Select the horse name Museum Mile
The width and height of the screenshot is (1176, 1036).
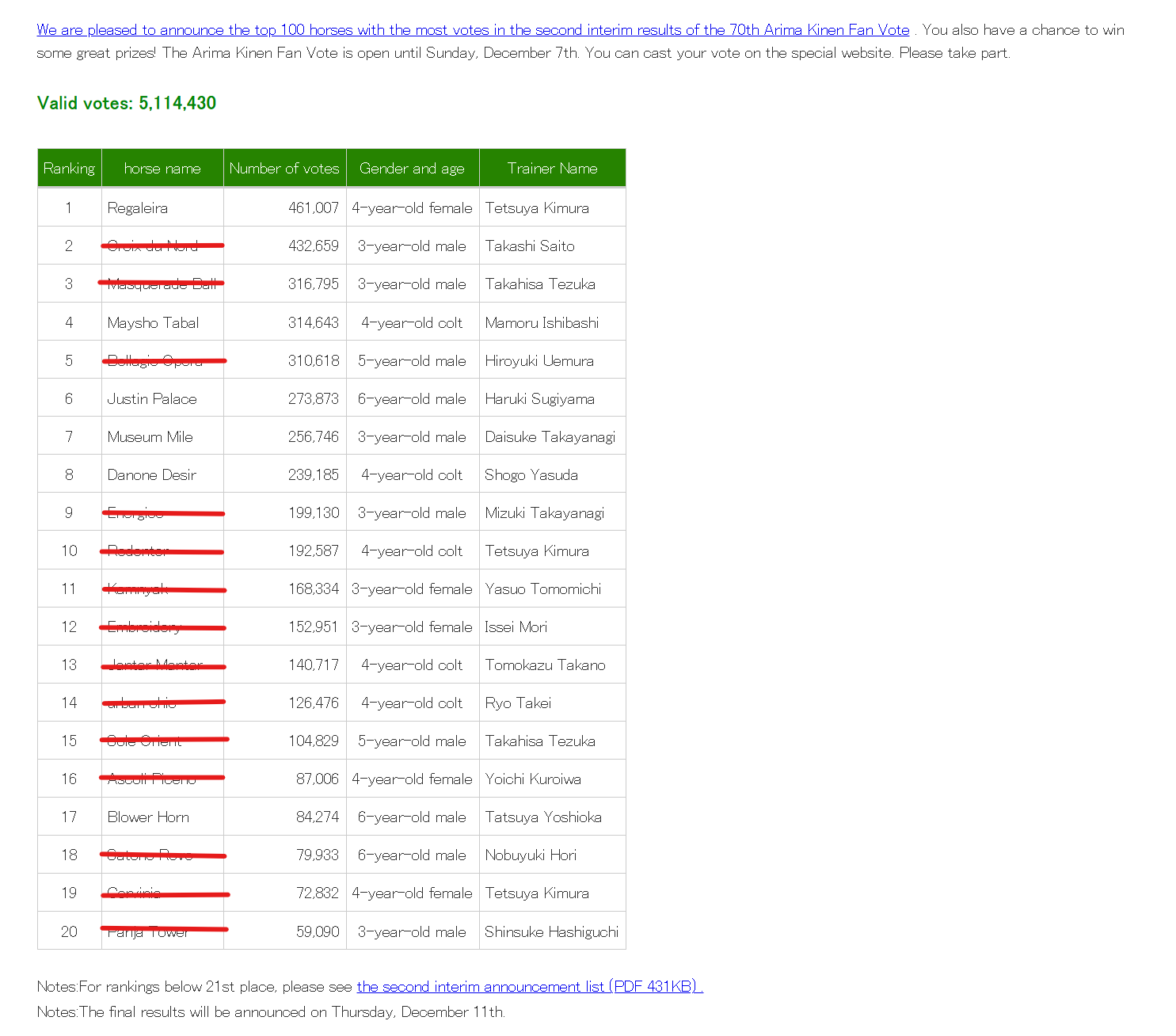click(150, 436)
